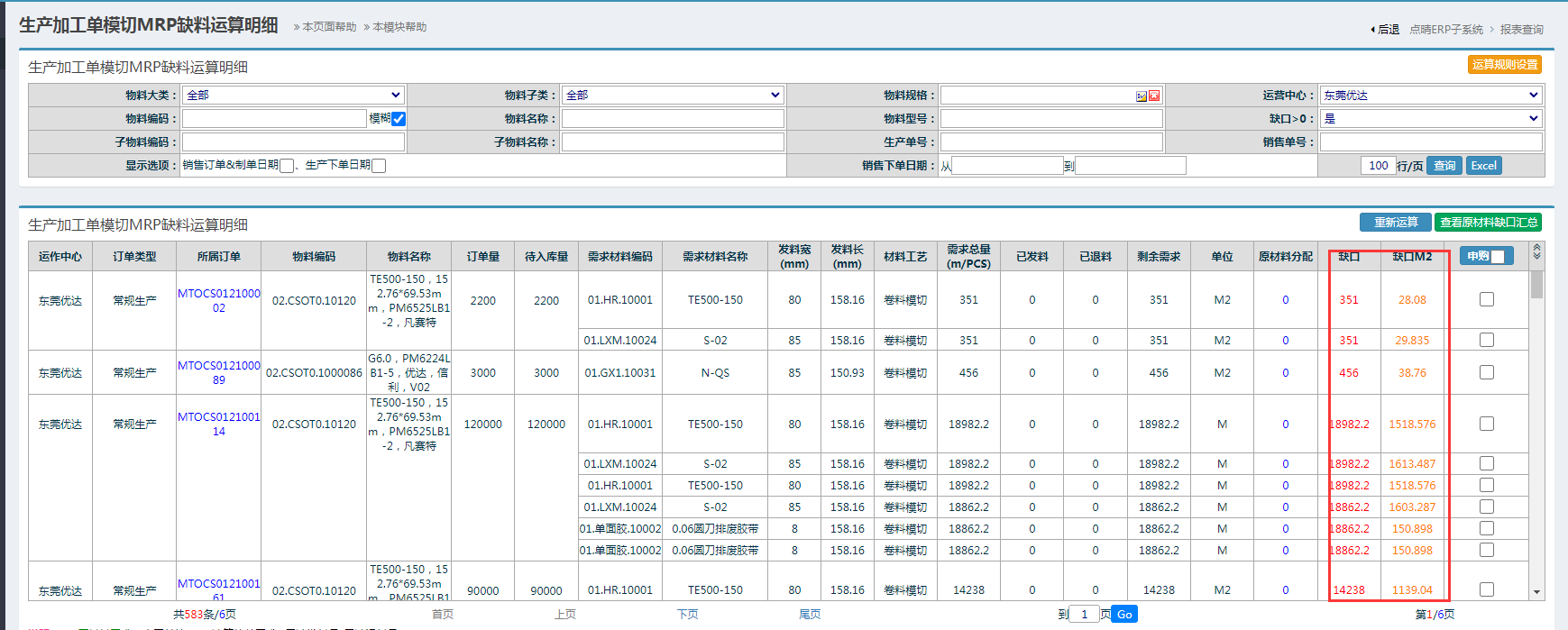Image resolution: width=1568 pixels, height=630 pixels.
Task: Enable the 销售订单&制单日期 display checkbox
Action: (x=287, y=166)
